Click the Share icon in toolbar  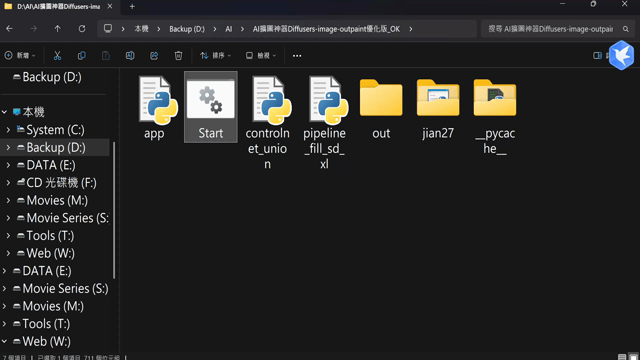(154, 56)
